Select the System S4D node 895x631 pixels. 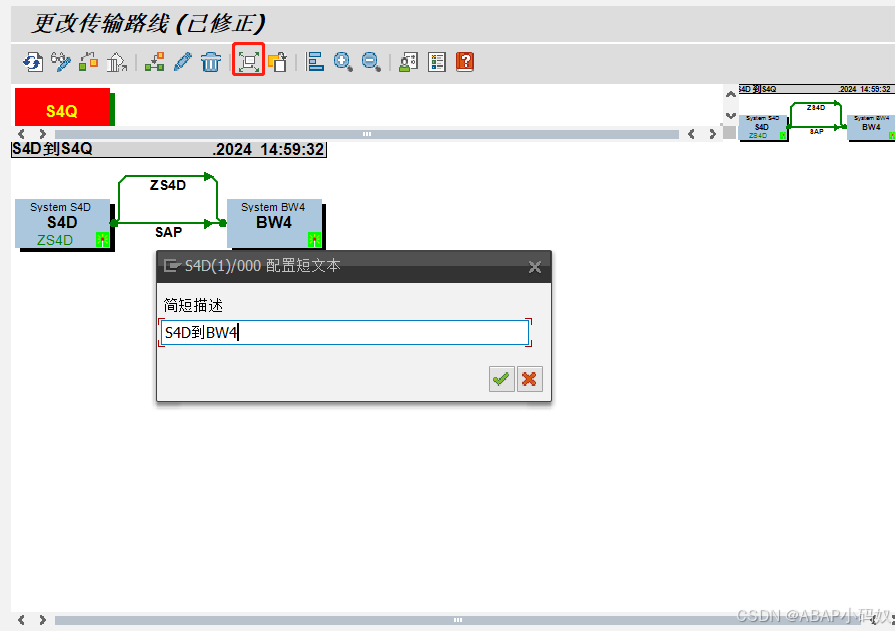[x=62, y=223]
